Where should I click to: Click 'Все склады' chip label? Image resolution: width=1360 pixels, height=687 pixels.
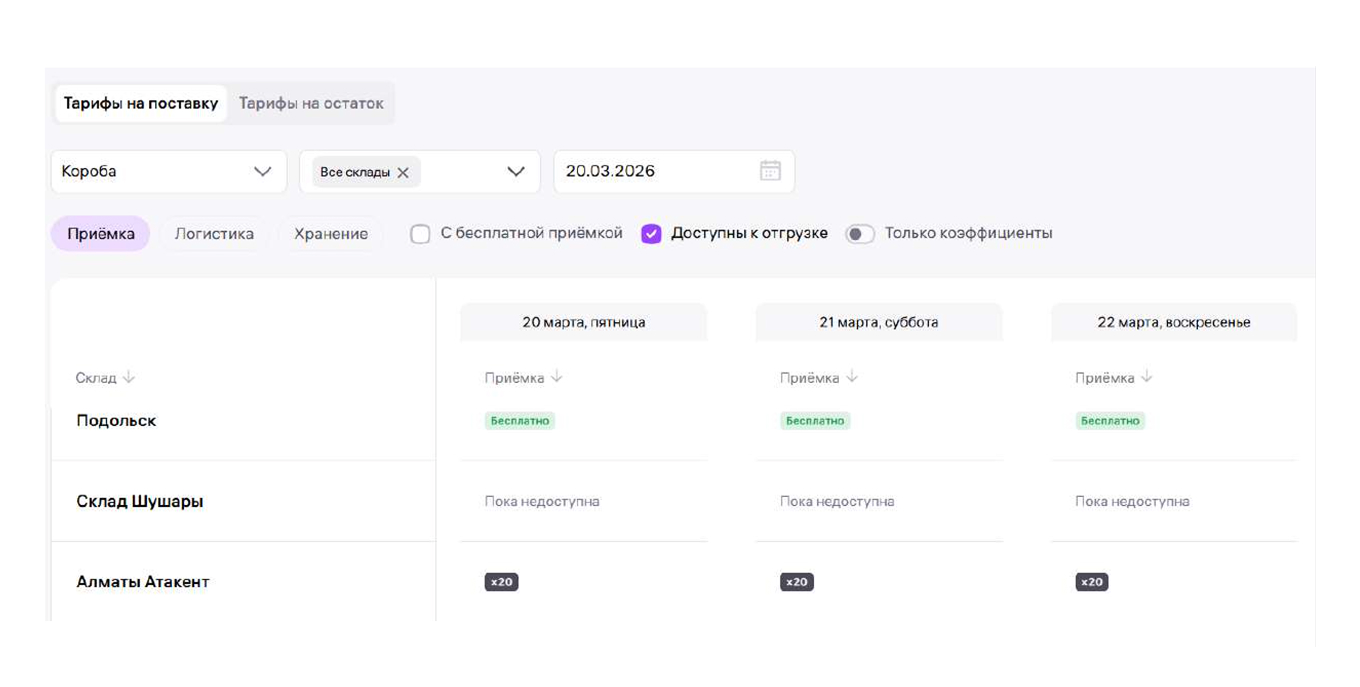point(355,172)
